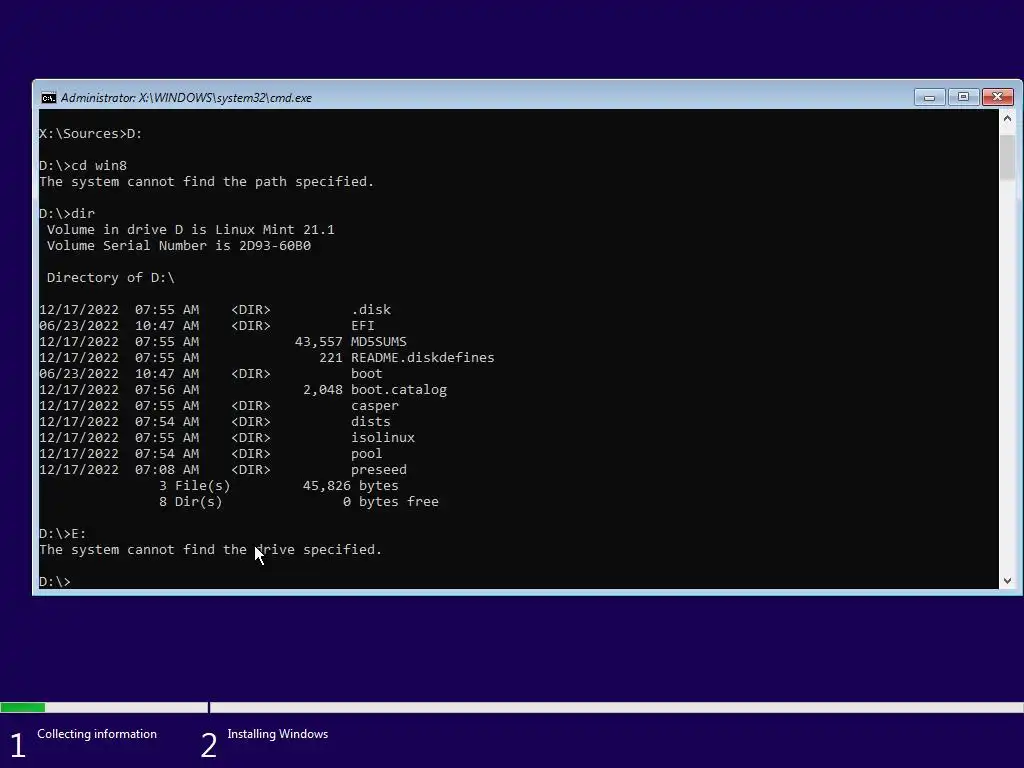This screenshot has width=1024, height=768.
Task: Click the 'casper' directory entry
Action: pyautogui.click(x=375, y=406)
